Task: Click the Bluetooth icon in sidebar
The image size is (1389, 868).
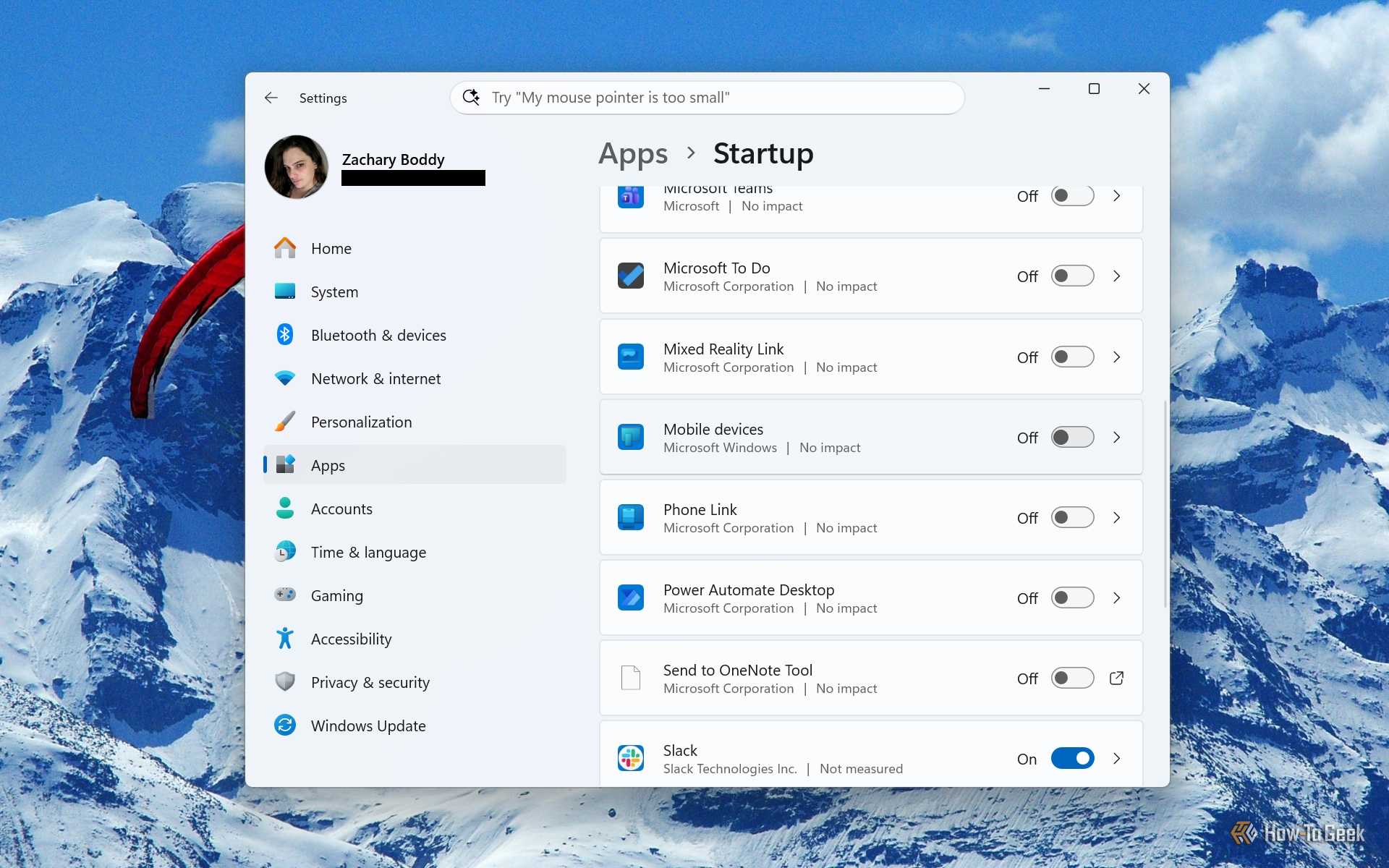Action: tap(285, 334)
